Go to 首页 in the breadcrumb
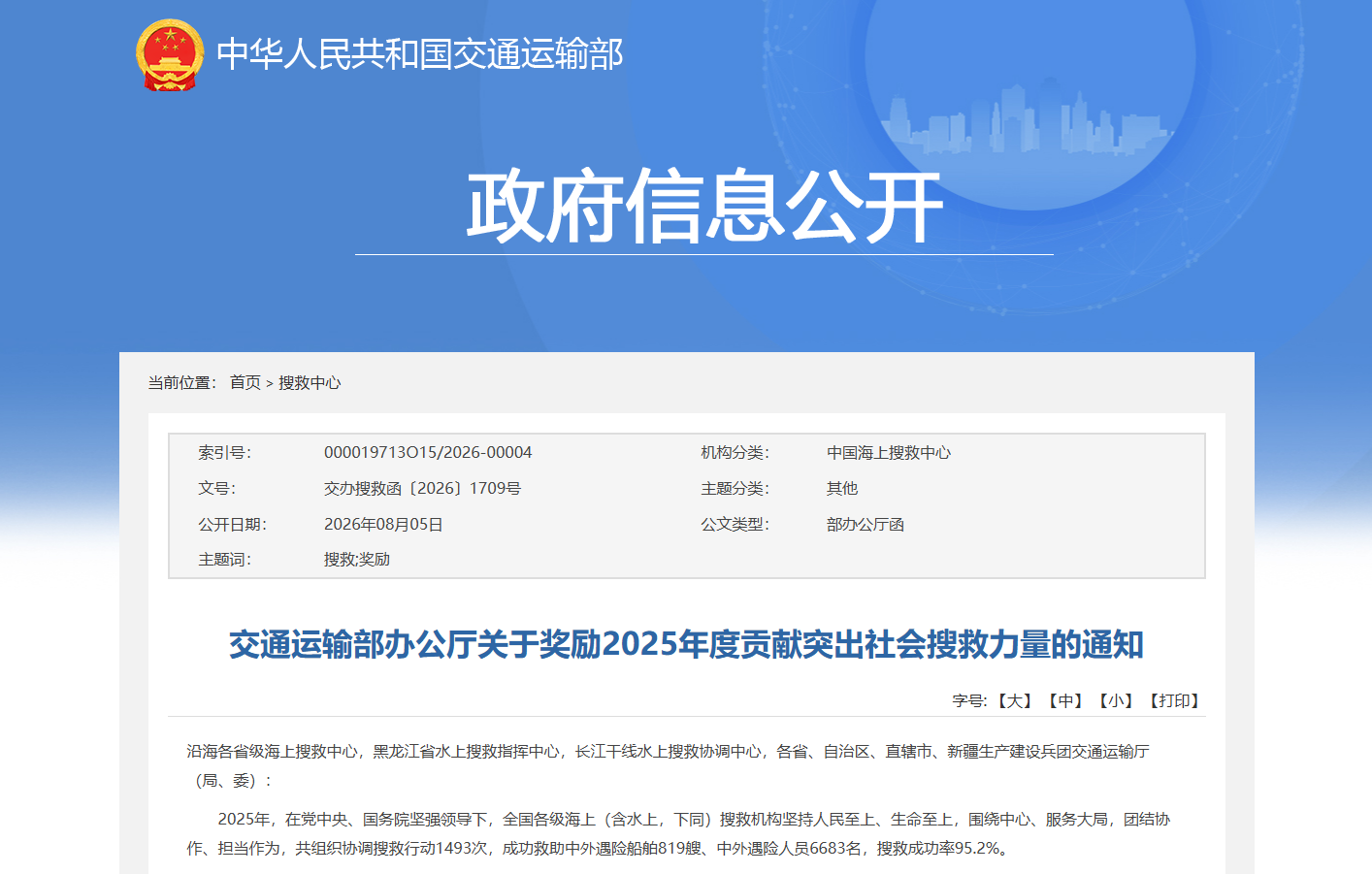The width and height of the screenshot is (1372, 874). pyautogui.click(x=245, y=383)
